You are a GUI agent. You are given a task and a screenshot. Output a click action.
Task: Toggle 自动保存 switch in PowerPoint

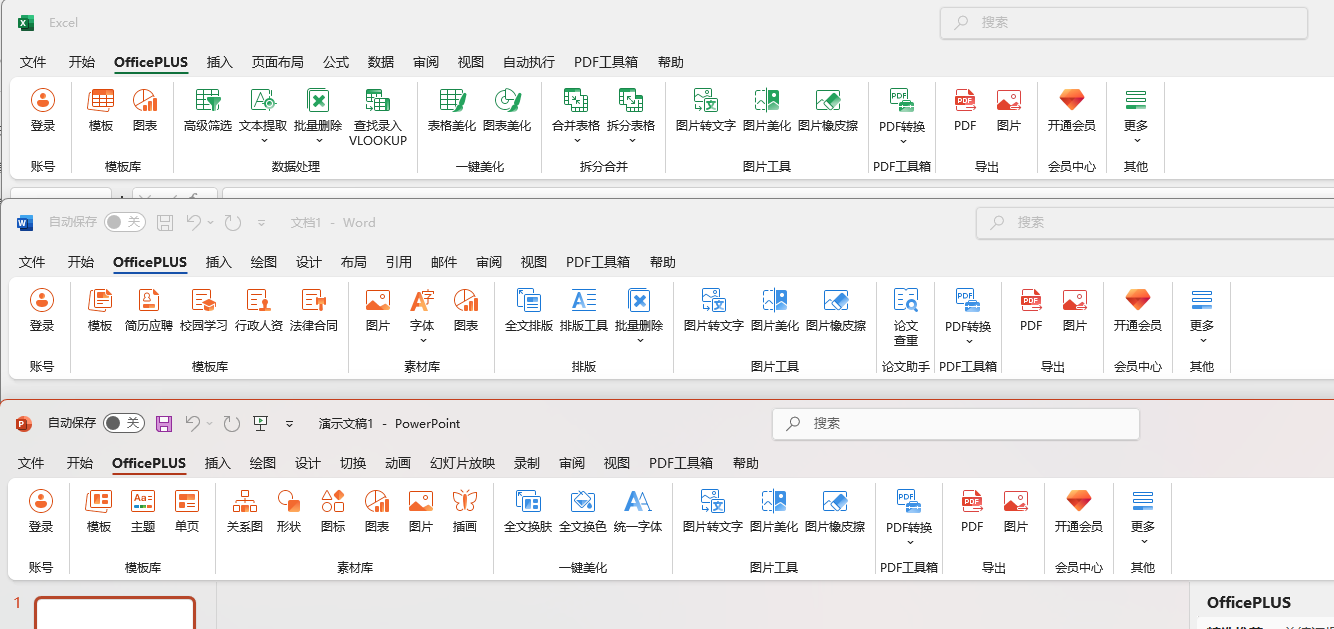point(124,423)
